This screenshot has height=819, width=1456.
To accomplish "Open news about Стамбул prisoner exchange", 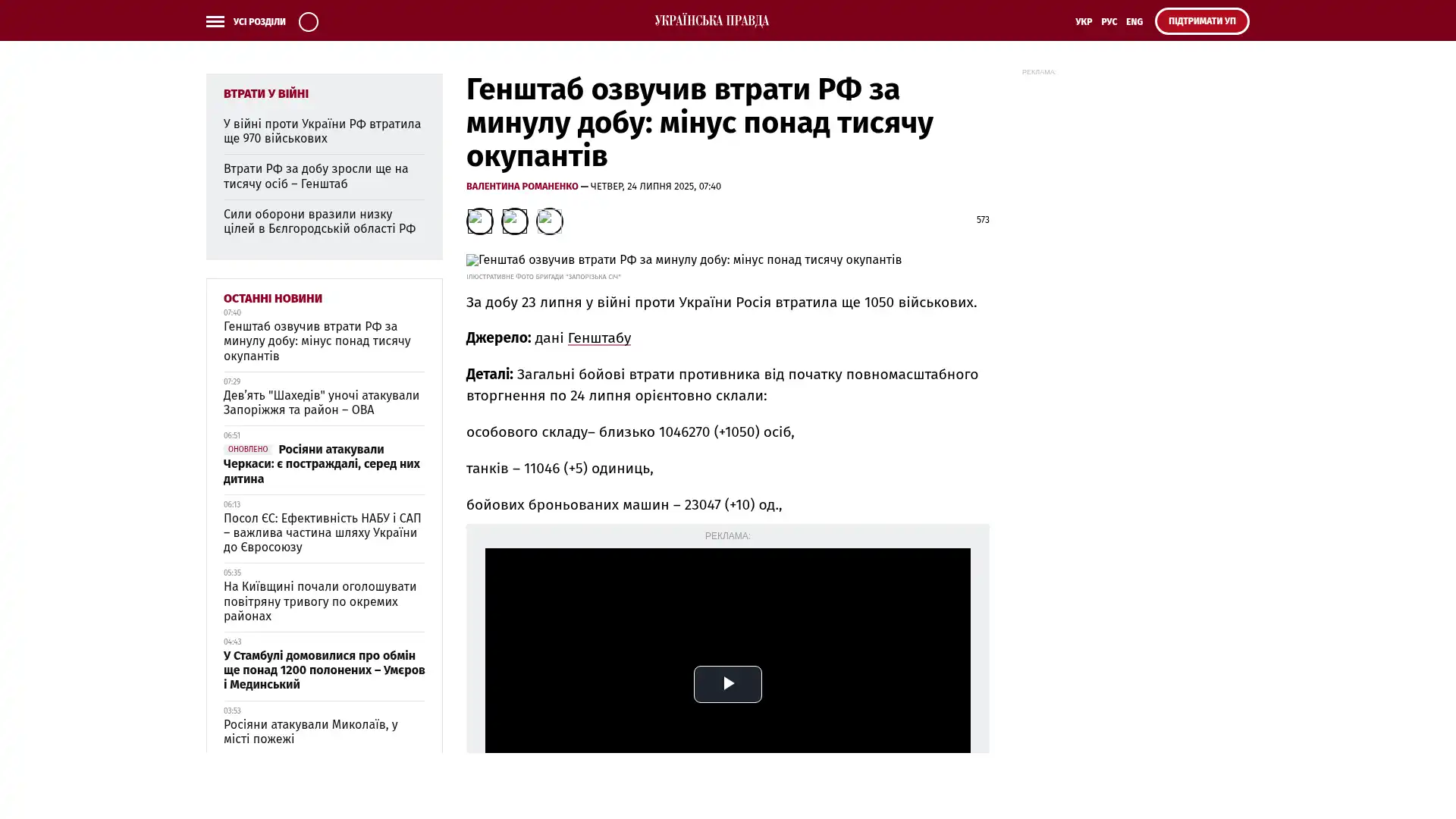I will (324, 670).
